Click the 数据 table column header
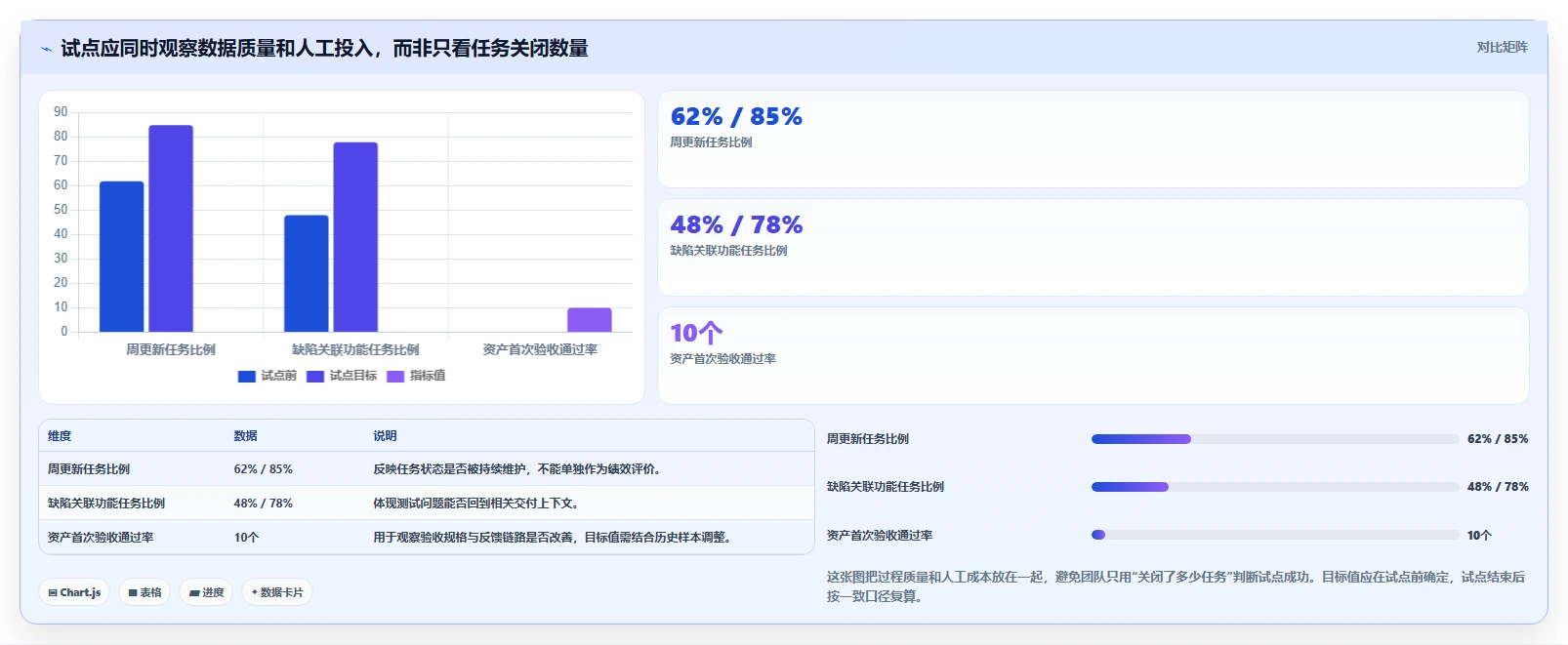 [245, 436]
